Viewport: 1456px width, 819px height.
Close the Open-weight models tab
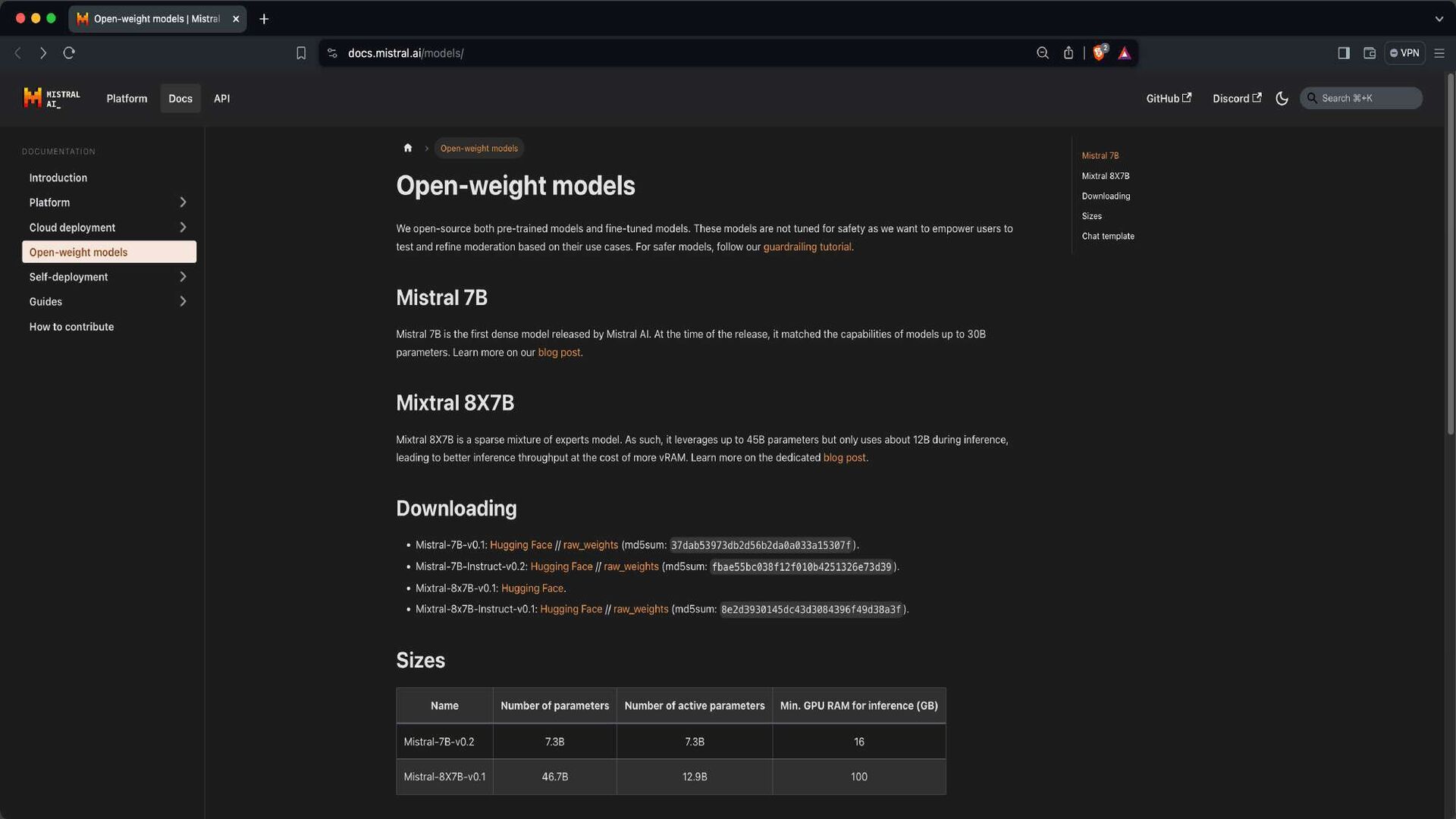[x=236, y=19]
